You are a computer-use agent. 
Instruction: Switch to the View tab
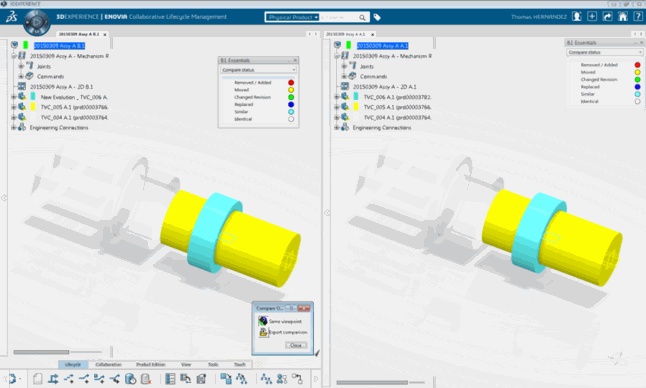click(x=186, y=365)
